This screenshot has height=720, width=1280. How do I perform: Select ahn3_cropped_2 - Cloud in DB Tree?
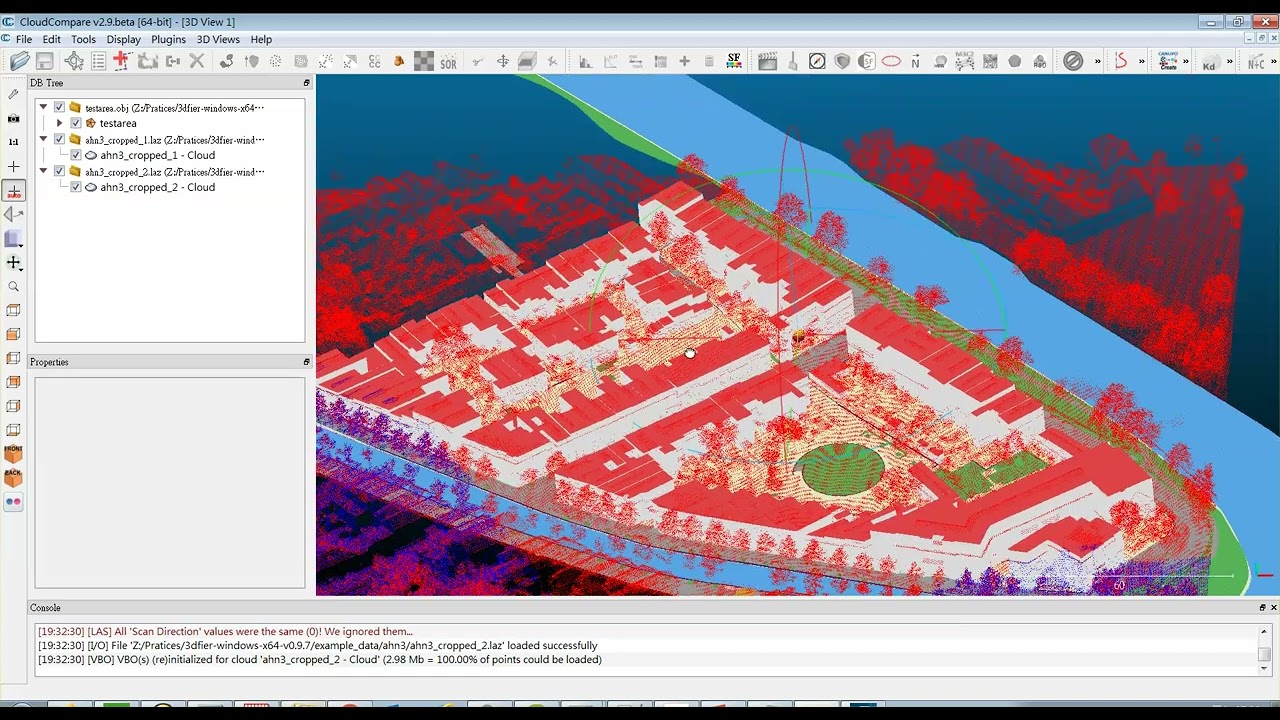coord(157,187)
